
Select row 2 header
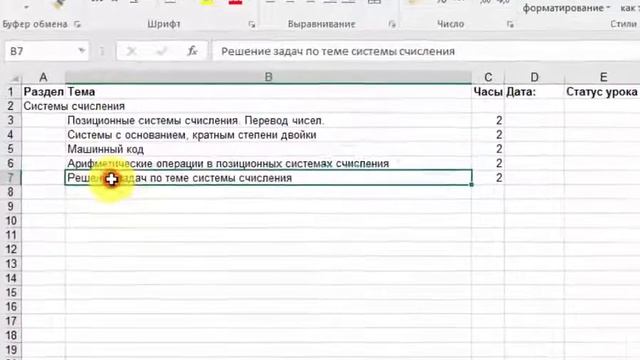pyautogui.click(x=11, y=106)
